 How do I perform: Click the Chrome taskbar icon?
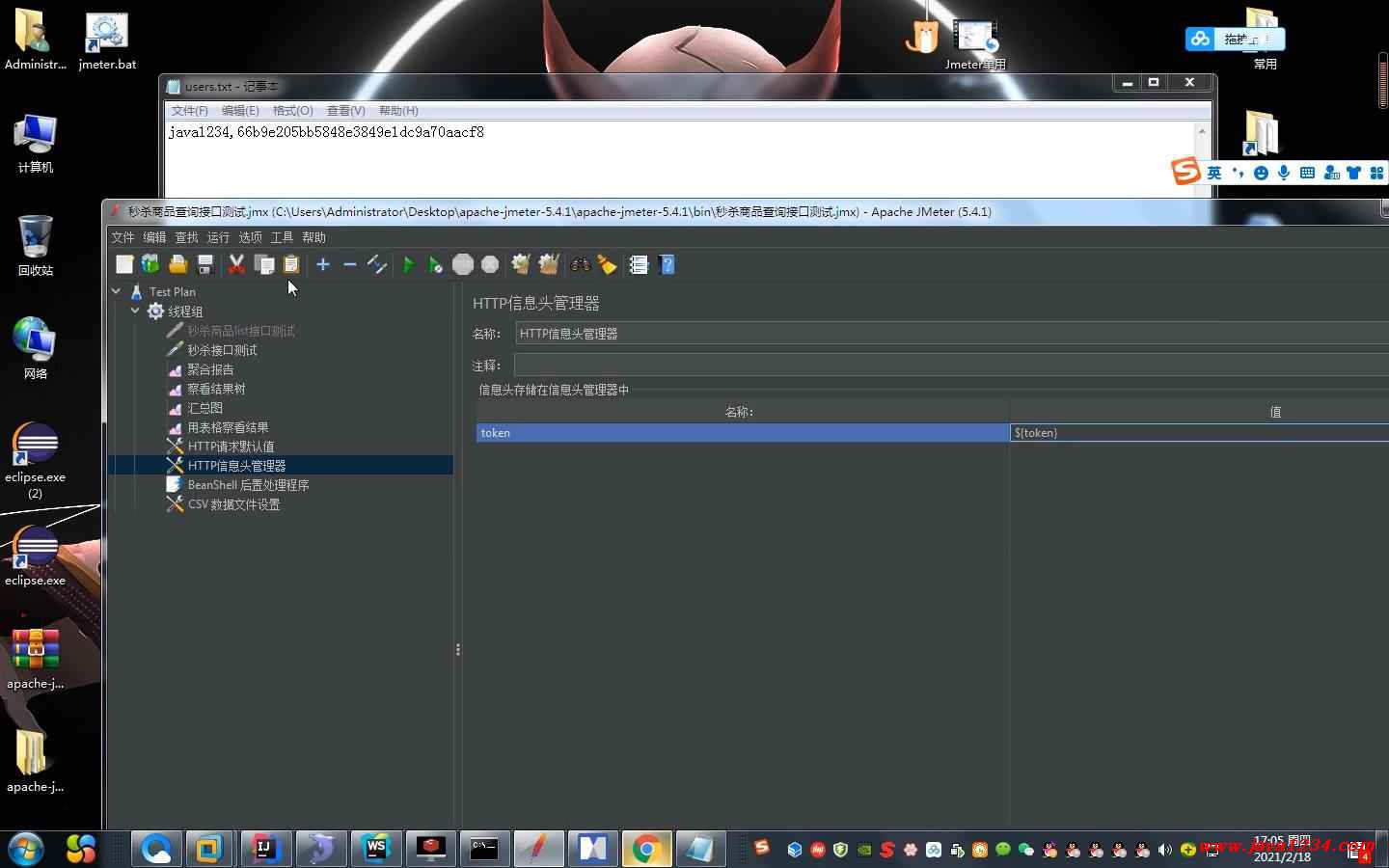coord(646,849)
